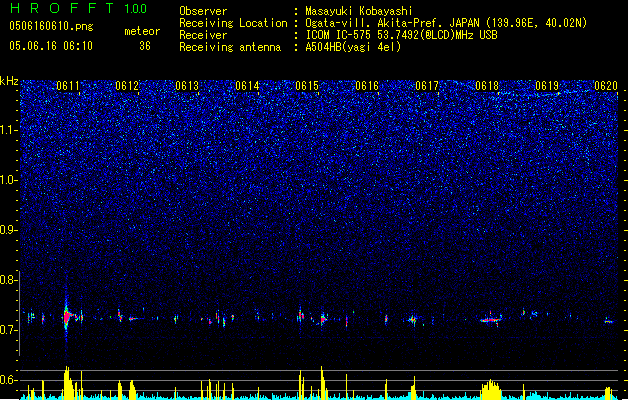
Task: Click the 0613 time marker
Action: [187, 86]
